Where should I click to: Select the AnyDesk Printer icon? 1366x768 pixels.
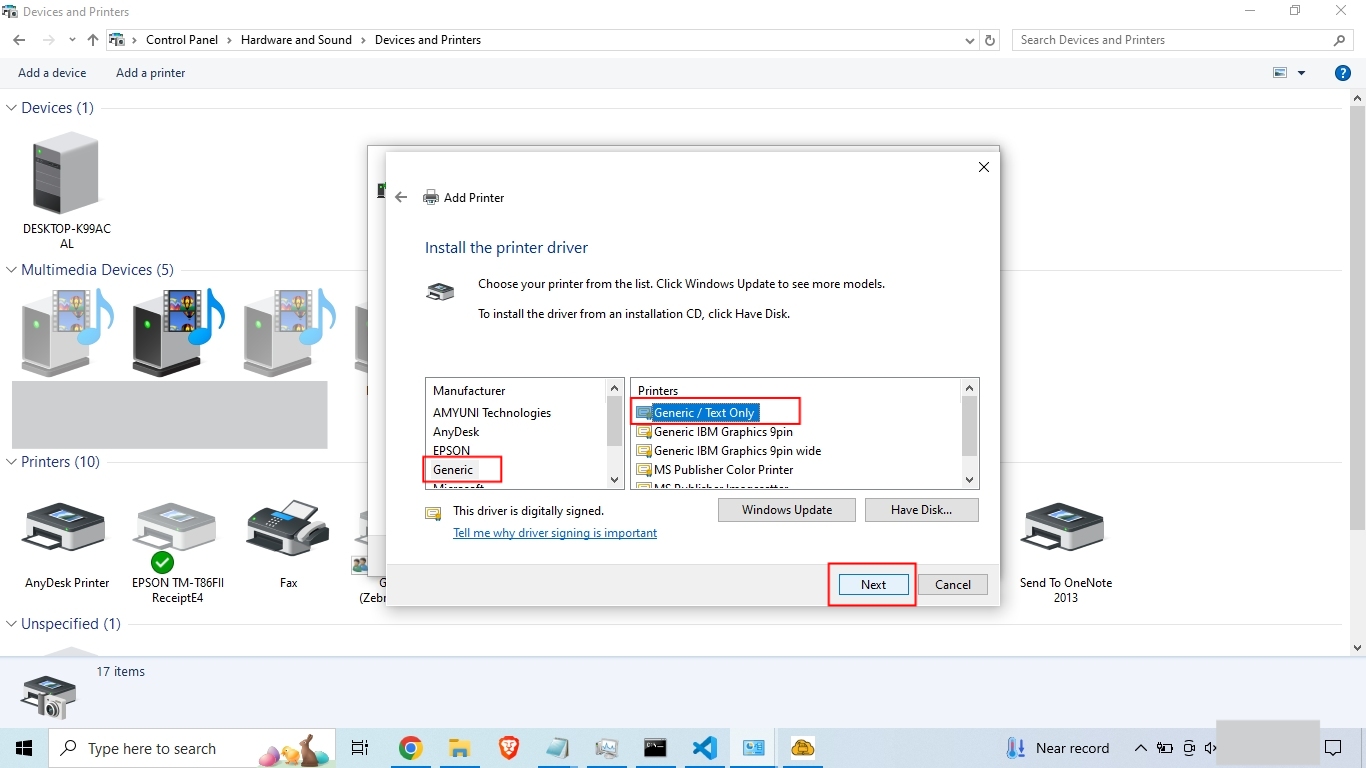[67, 545]
